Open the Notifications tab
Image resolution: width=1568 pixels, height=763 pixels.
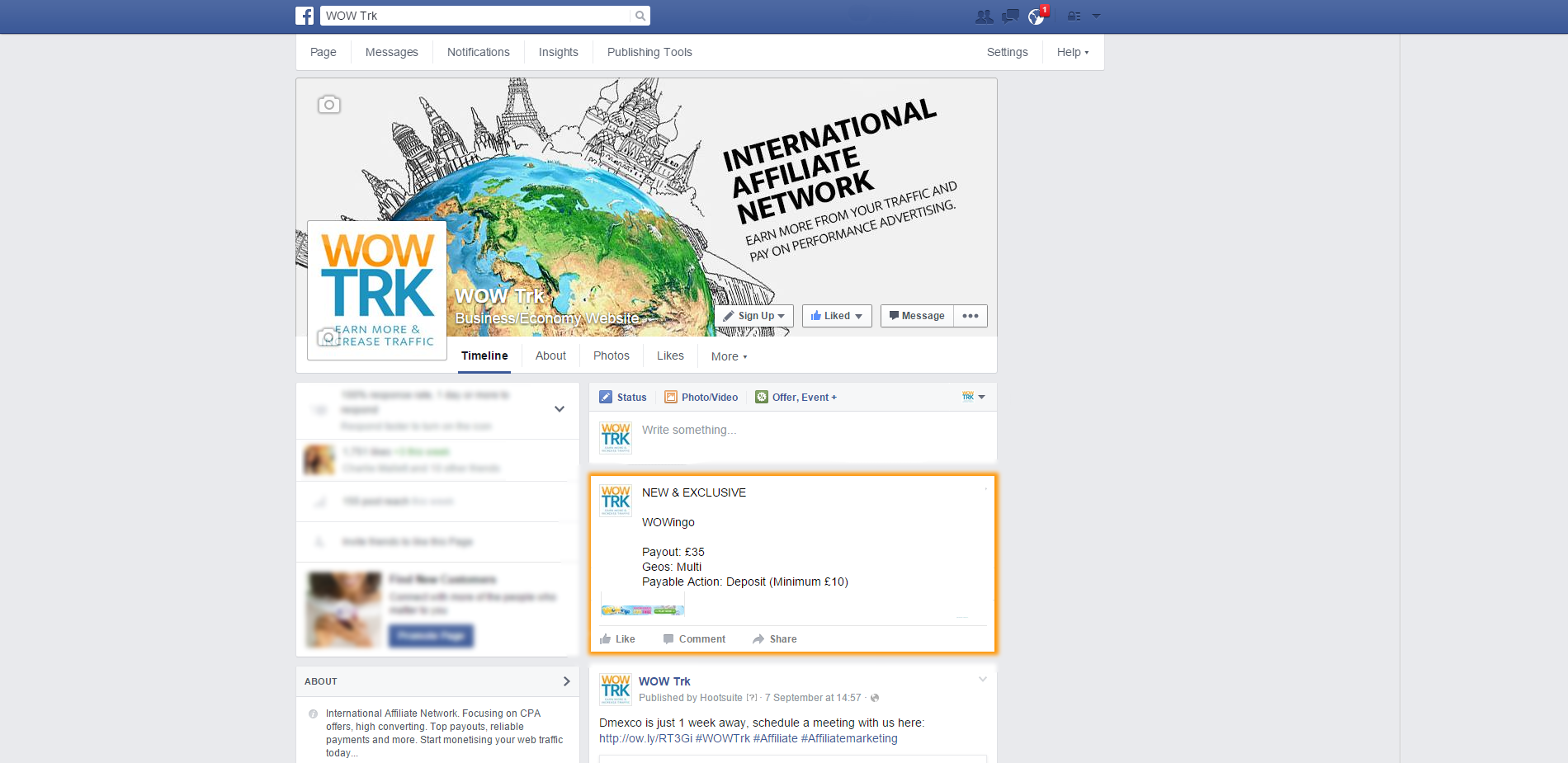point(479,52)
